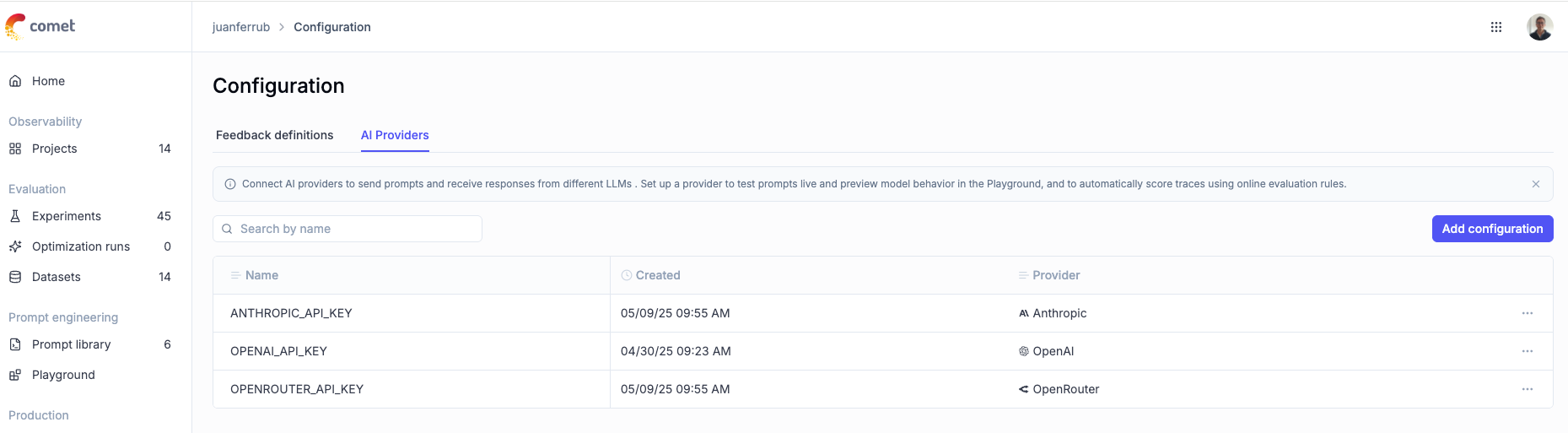Open the apps grid menu icon
The width and height of the screenshot is (1568, 433).
click(x=1496, y=27)
